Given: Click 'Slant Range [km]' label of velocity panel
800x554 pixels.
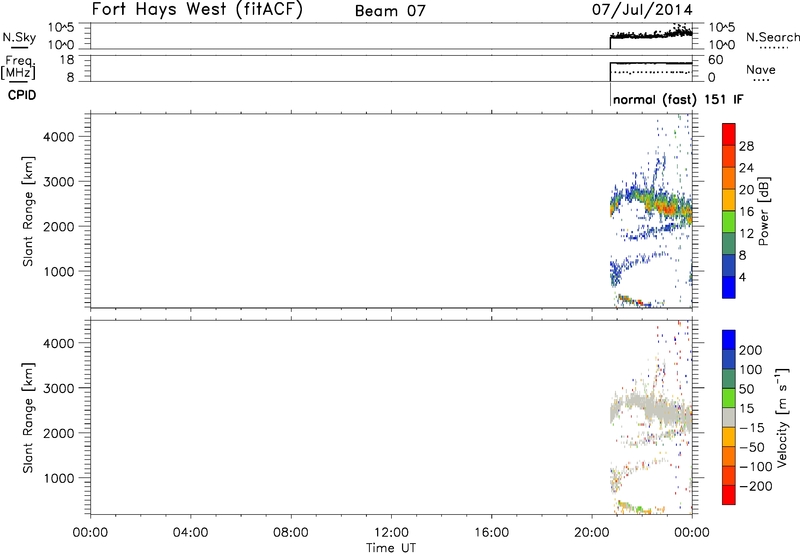Looking at the screenshot, I should tap(28, 418).
